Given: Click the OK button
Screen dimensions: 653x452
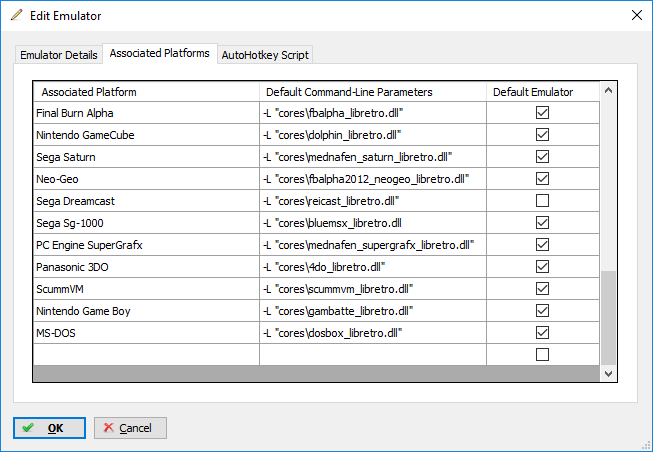Looking at the screenshot, I should click(x=49, y=428).
